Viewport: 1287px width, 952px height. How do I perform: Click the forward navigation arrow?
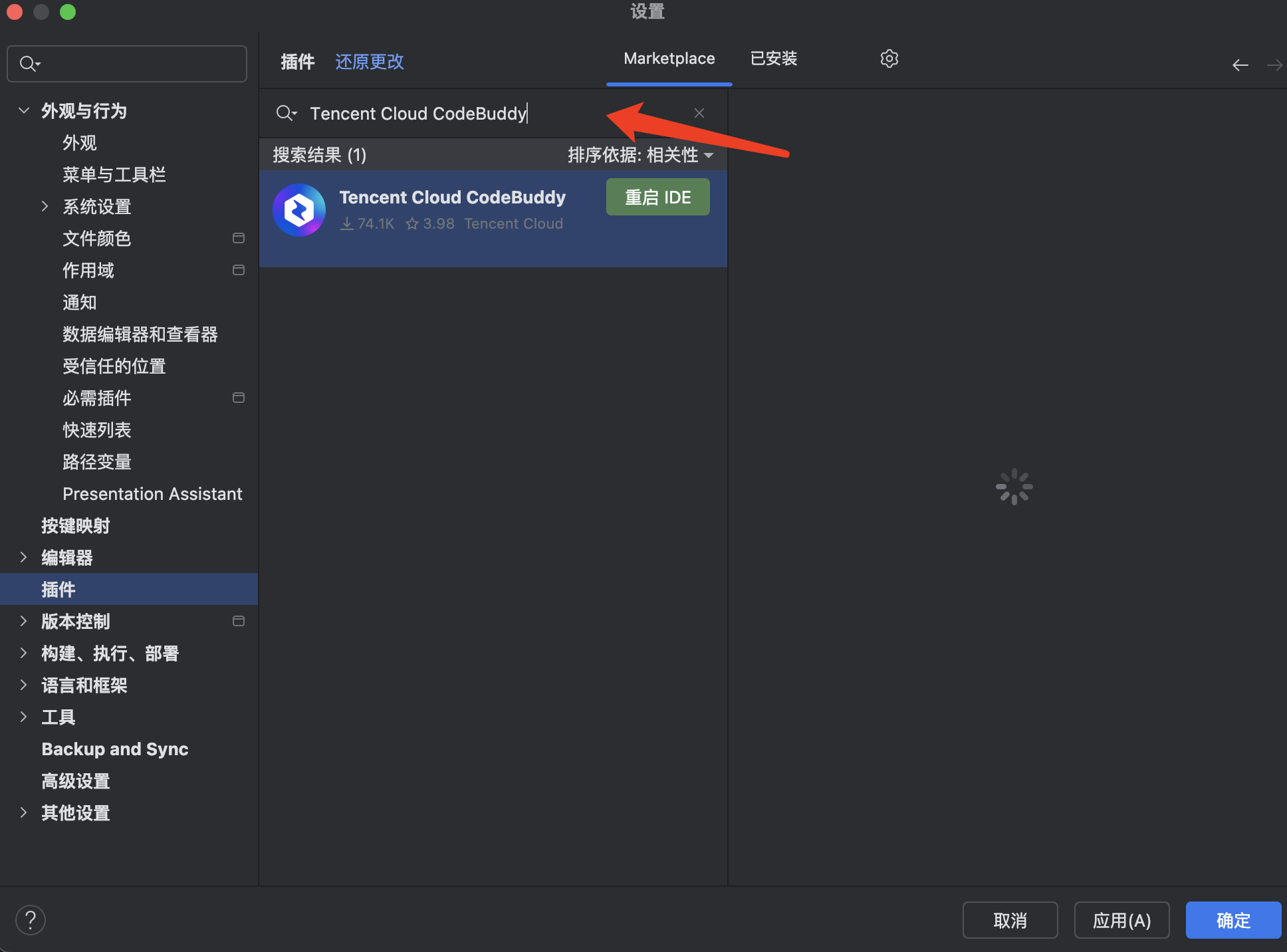click(x=1274, y=64)
